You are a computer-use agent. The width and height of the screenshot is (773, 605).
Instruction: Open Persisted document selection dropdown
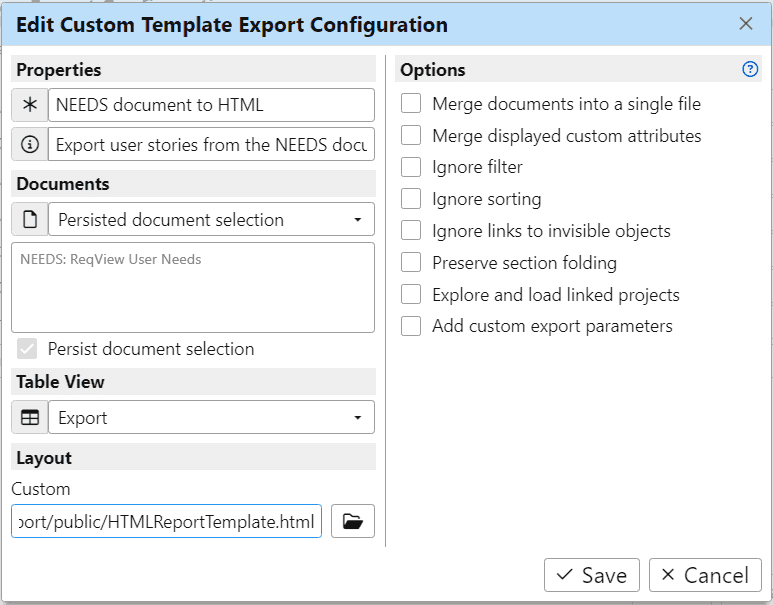tap(211, 220)
